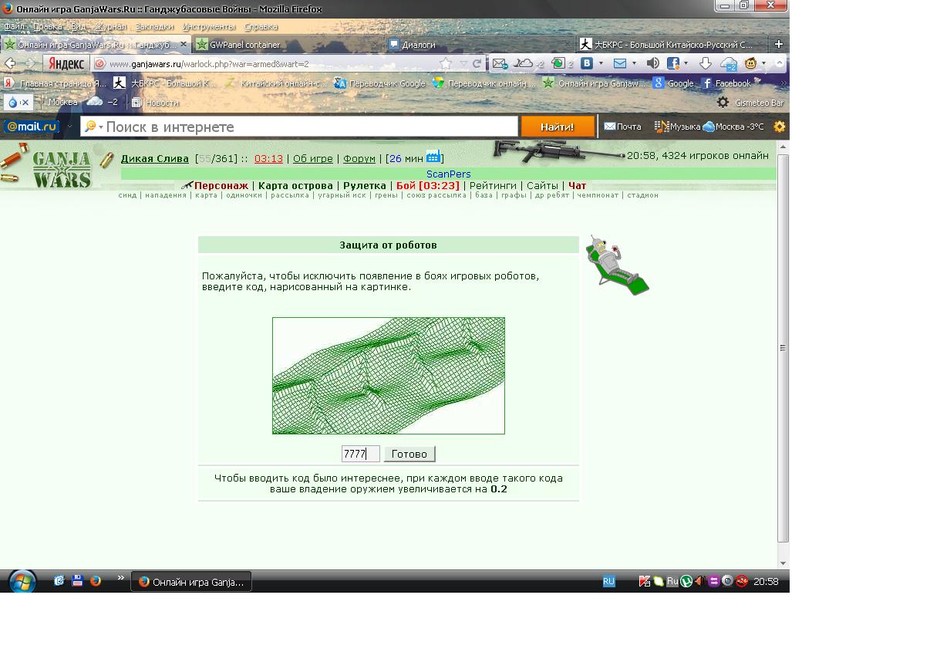930x649 pixels.
Task: Click the Найти! search button
Action: coord(557,126)
